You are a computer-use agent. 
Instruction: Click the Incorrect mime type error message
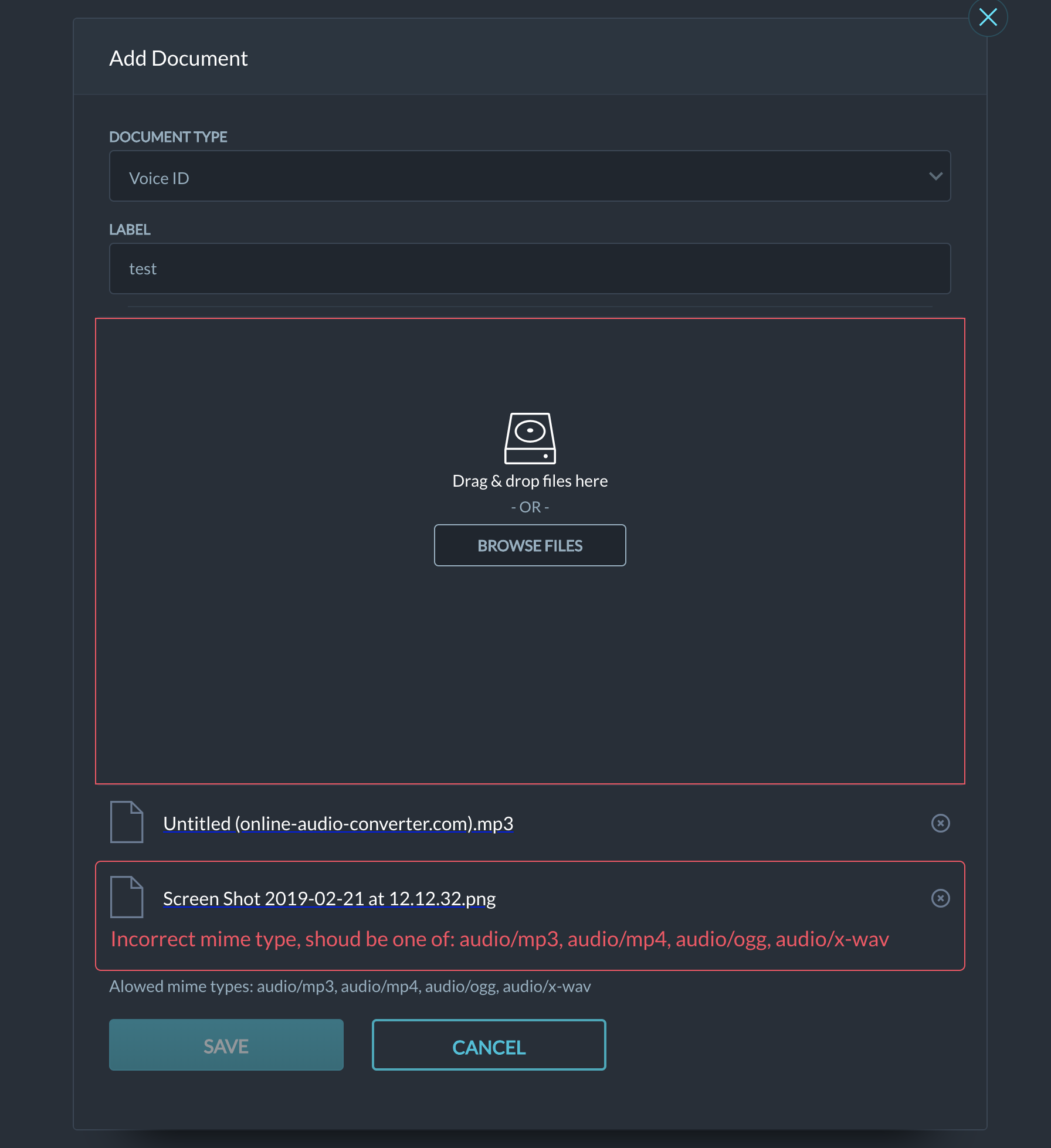point(500,940)
